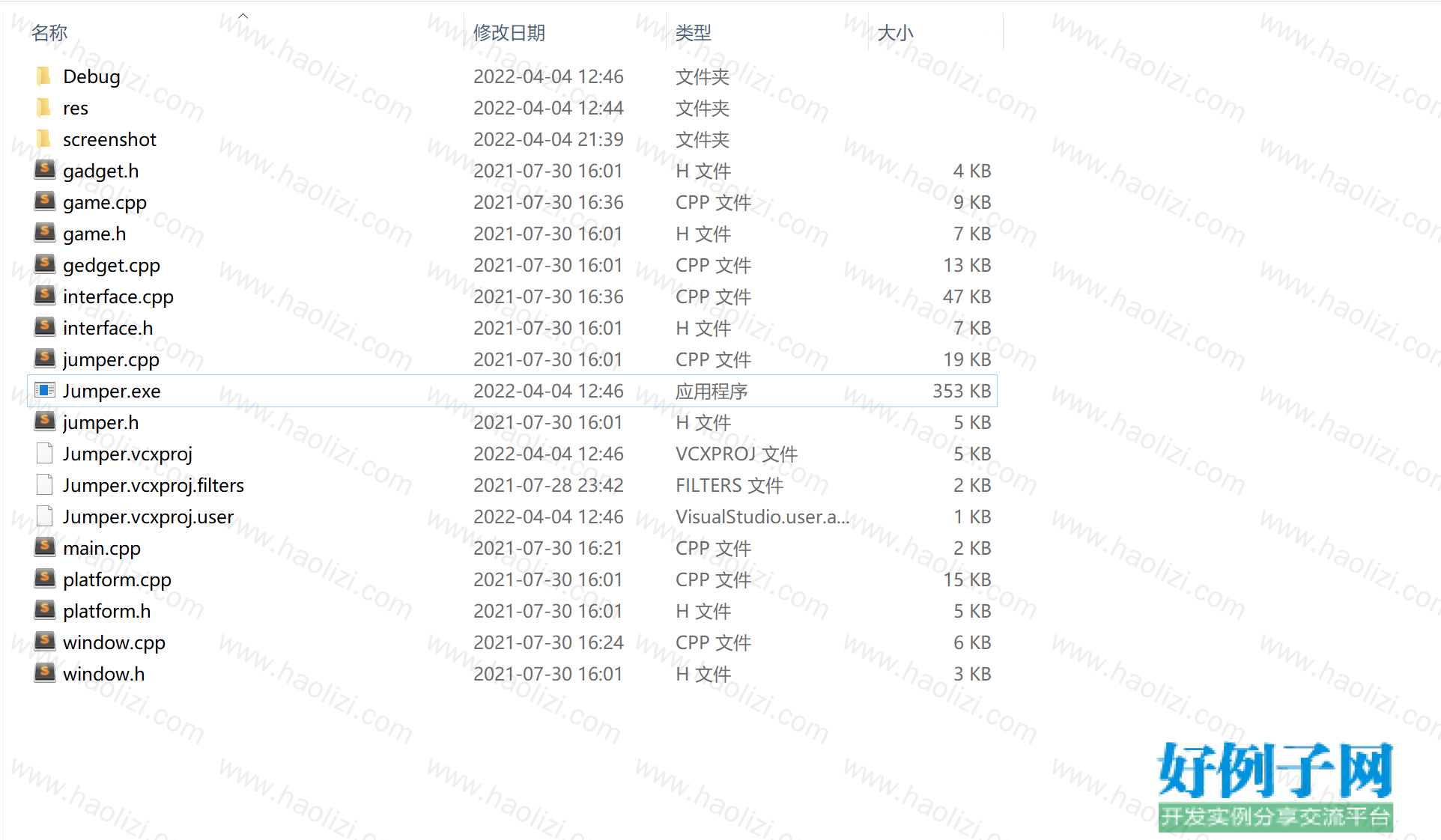Click the 353 KB size of Jumper.exe
Screen dimensions: 1441x840
962,391
